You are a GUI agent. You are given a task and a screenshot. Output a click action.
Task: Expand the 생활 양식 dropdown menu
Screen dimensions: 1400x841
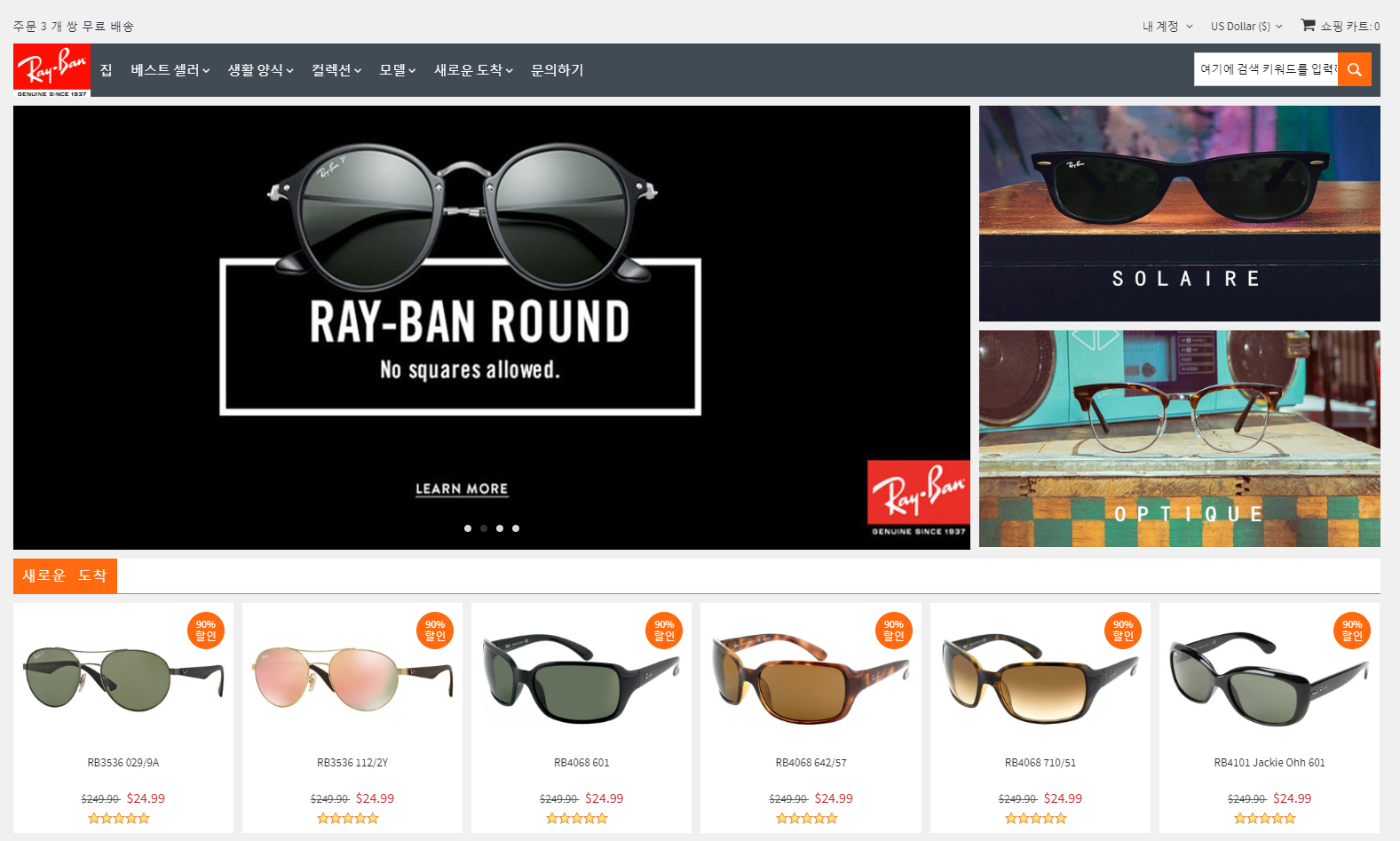(261, 70)
